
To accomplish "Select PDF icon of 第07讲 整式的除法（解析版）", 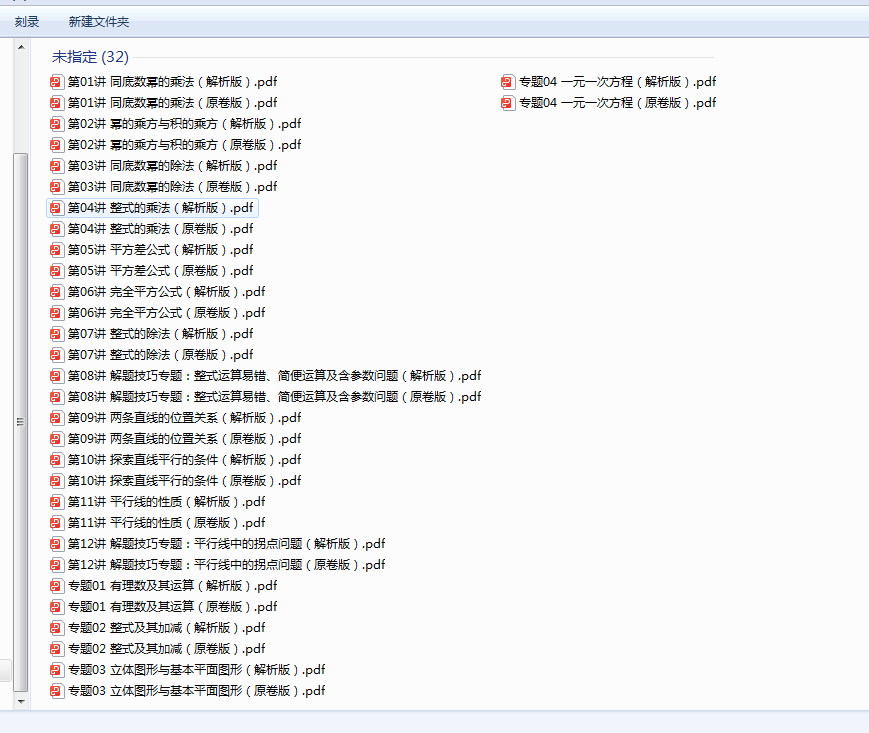I will point(57,334).
